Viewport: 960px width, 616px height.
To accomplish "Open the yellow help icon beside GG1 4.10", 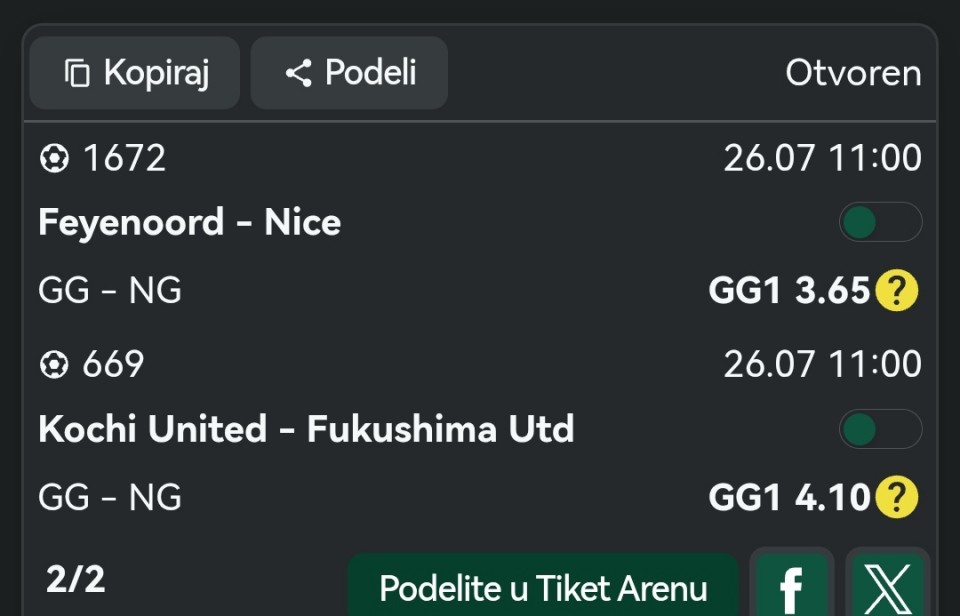I will click(x=897, y=497).
